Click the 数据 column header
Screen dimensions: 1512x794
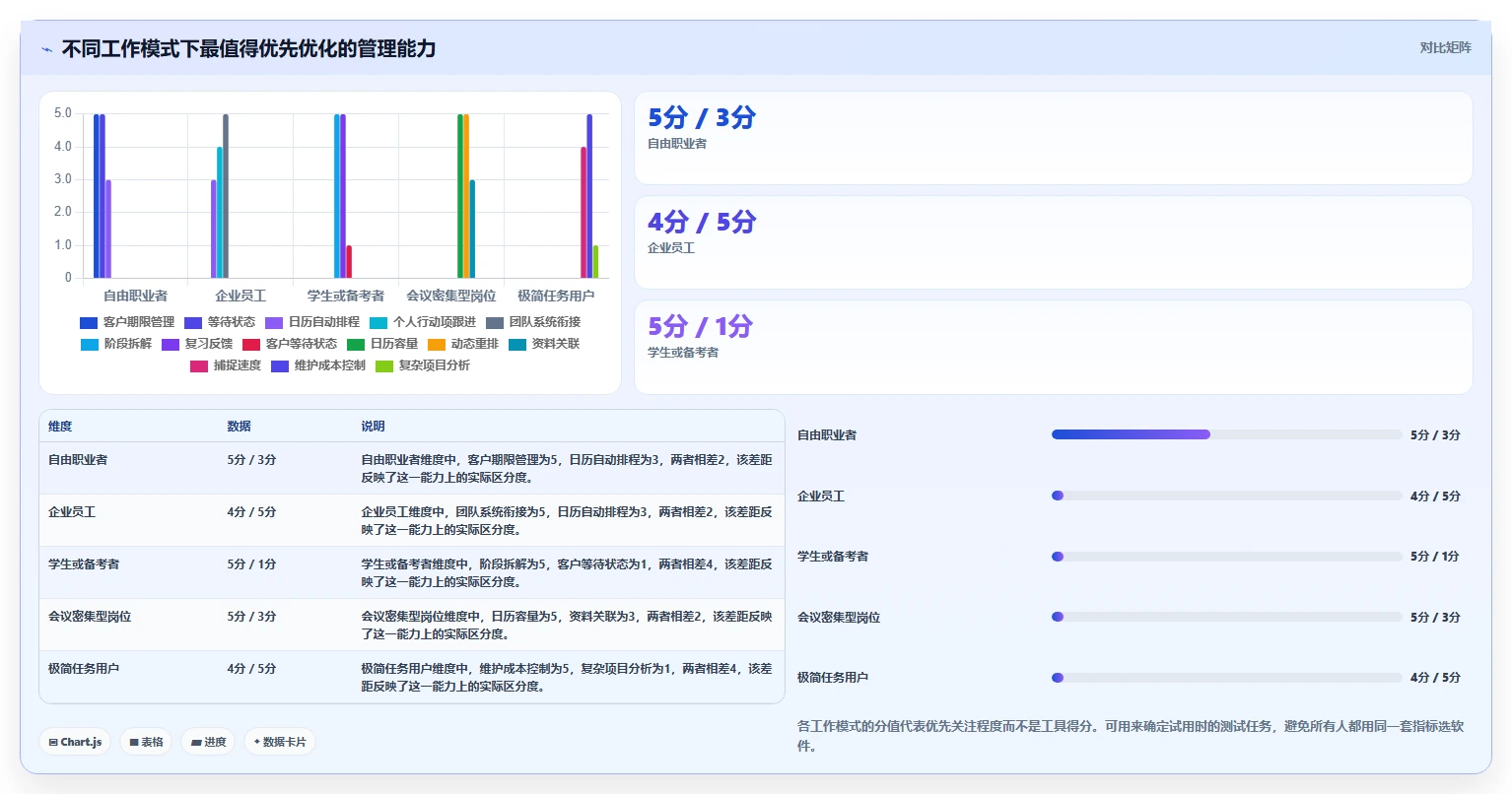coord(239,427)
